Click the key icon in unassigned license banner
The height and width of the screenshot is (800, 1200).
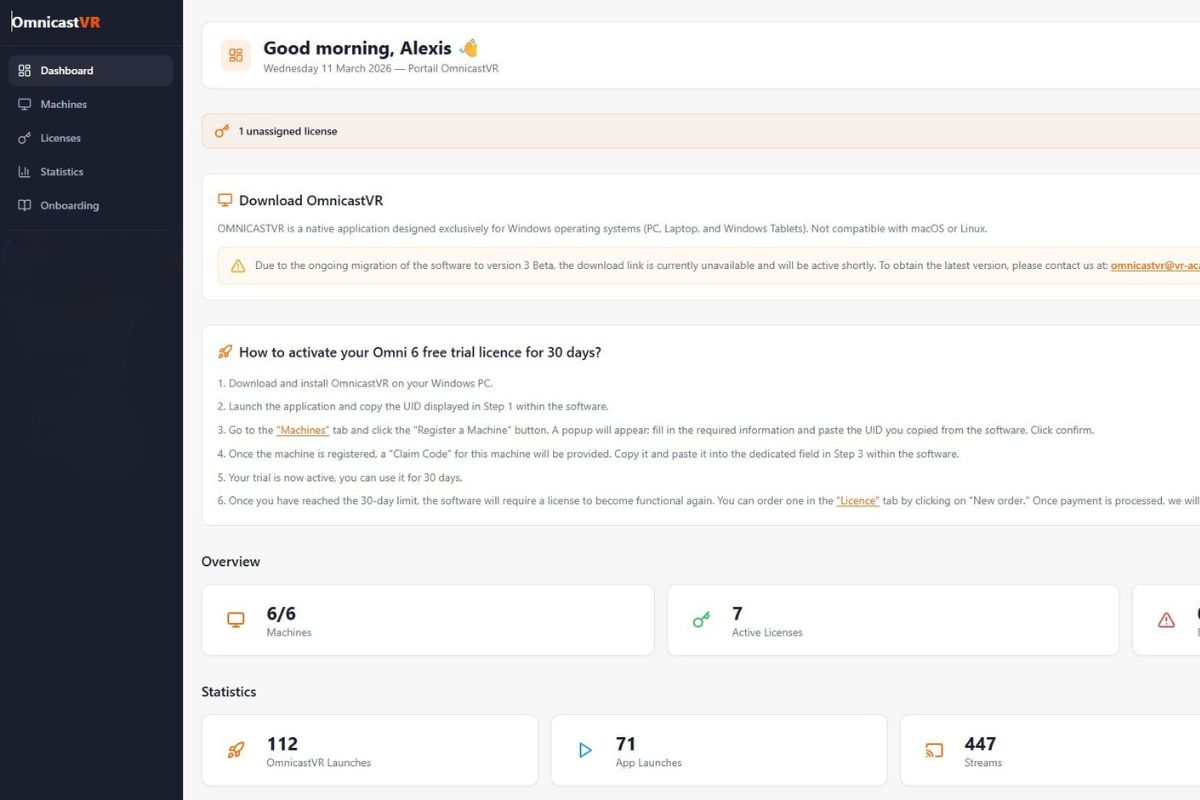click(222, 131)
